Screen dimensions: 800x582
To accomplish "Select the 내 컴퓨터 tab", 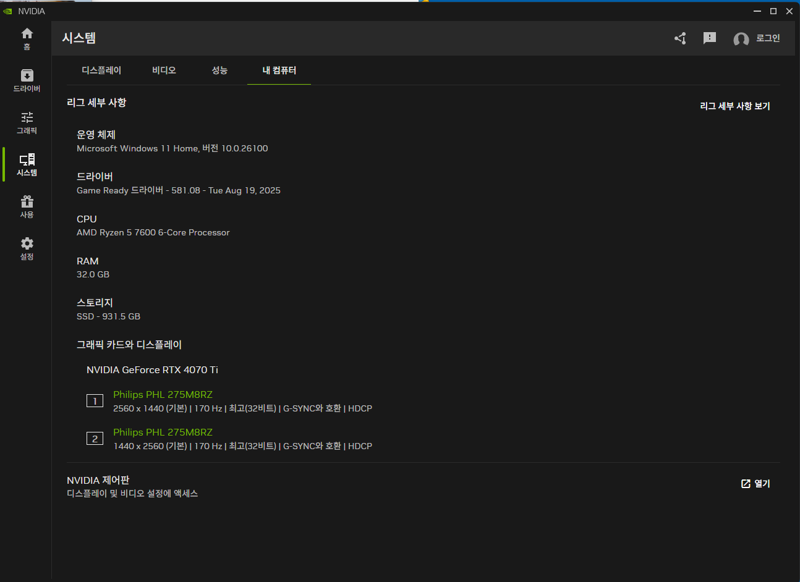I will [279, 70].
